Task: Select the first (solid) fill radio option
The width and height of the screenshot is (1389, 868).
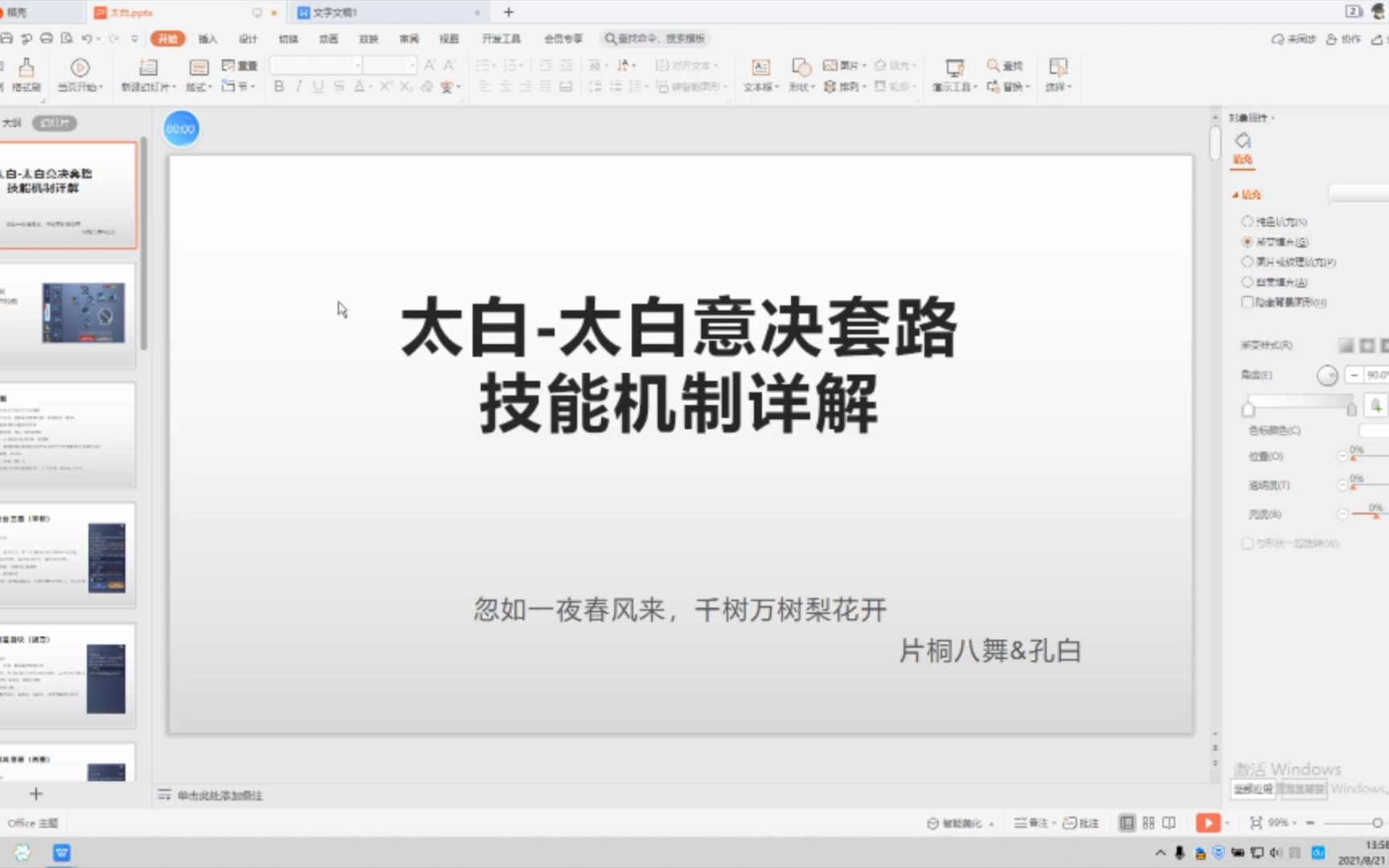Action: 1247,221
